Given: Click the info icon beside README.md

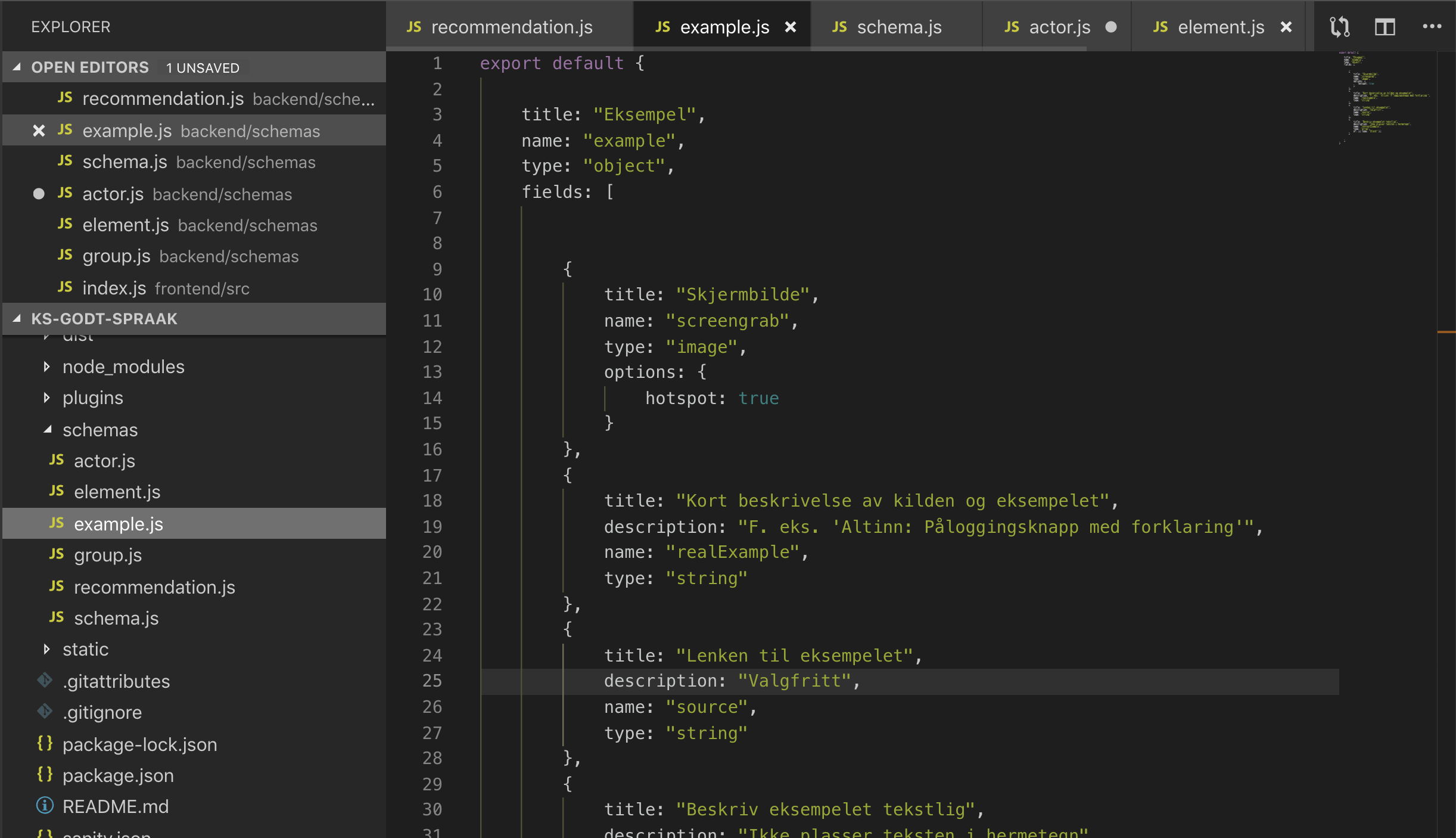Looking at the screenshot, I should (45, 806).
